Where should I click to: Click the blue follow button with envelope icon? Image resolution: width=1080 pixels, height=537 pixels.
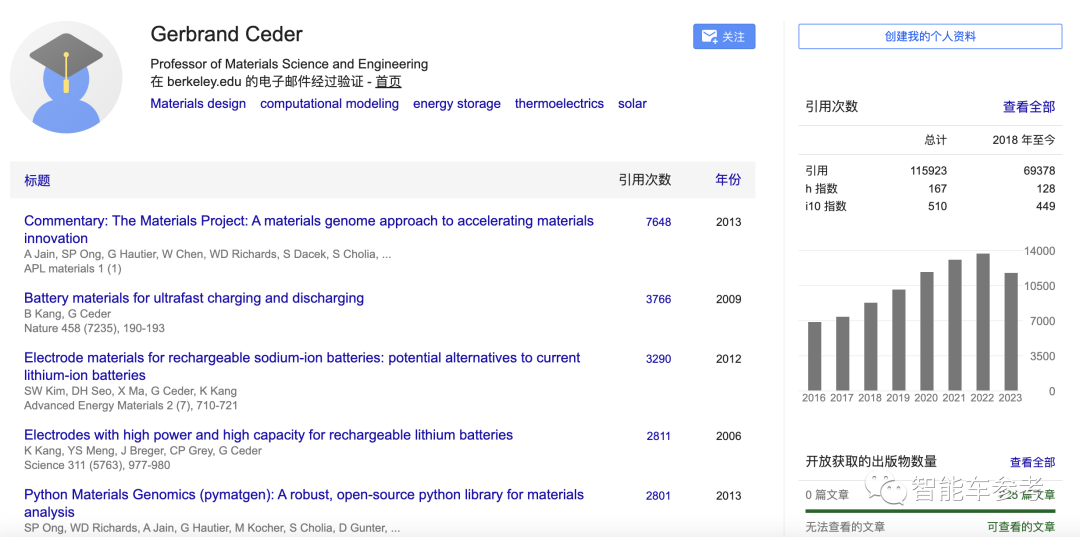(x=723, y=37)
